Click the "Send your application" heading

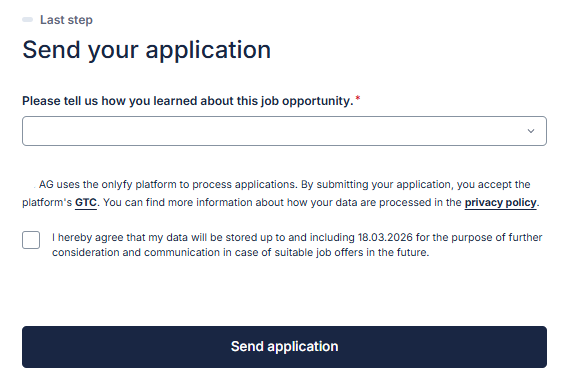146,50
